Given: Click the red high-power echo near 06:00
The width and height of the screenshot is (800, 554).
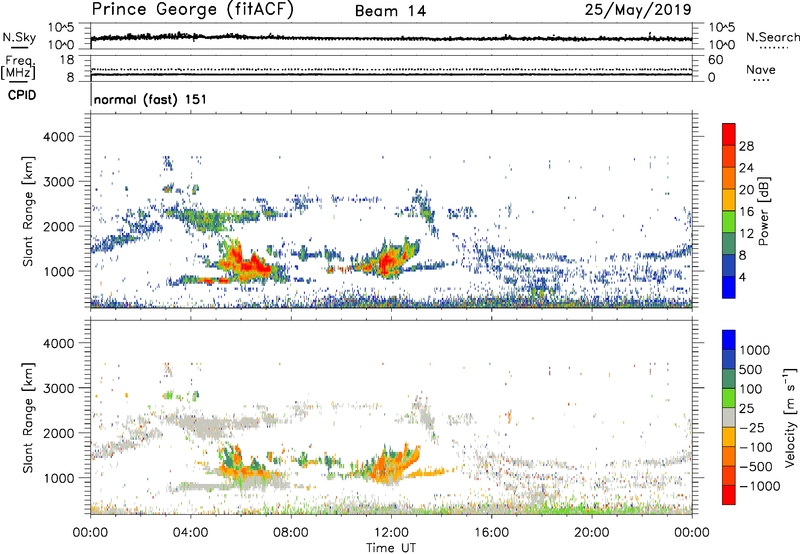Looking at the screenshot, I should coord(245,263).
